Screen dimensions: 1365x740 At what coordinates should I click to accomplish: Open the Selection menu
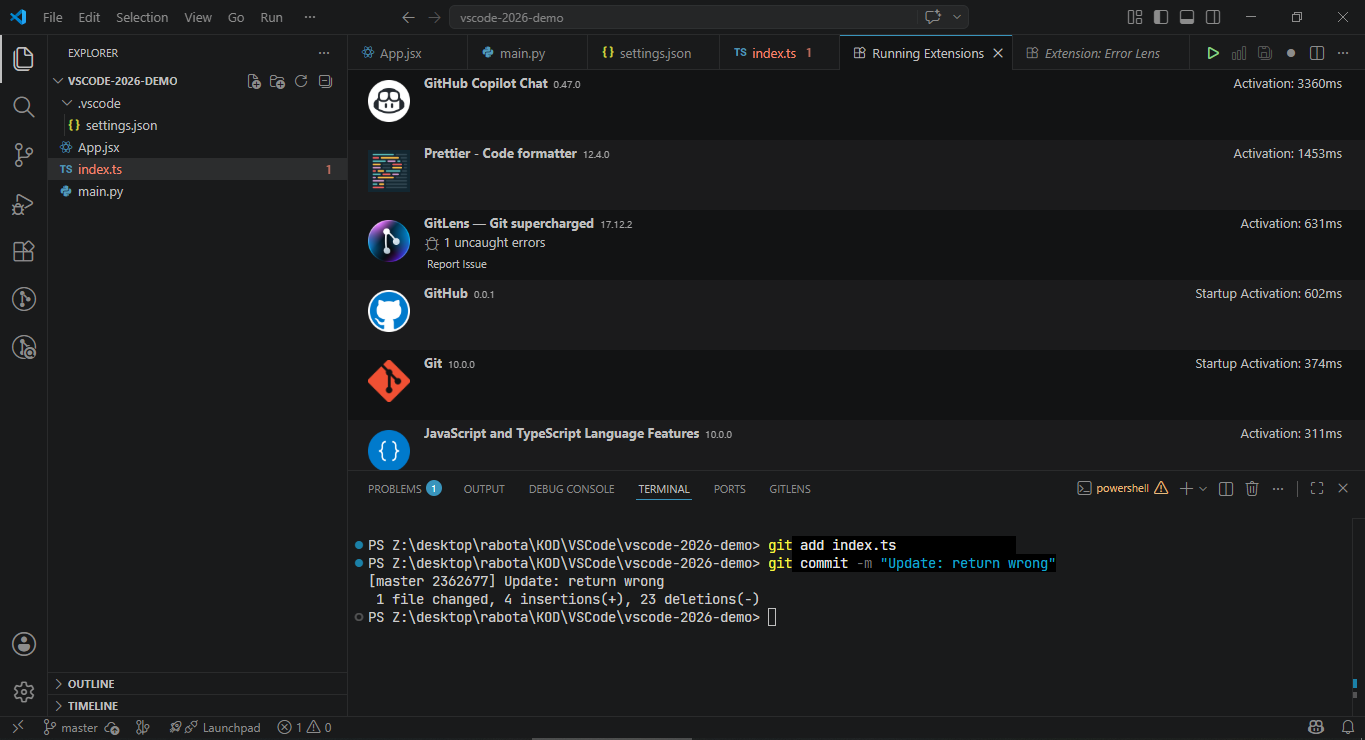142,17
